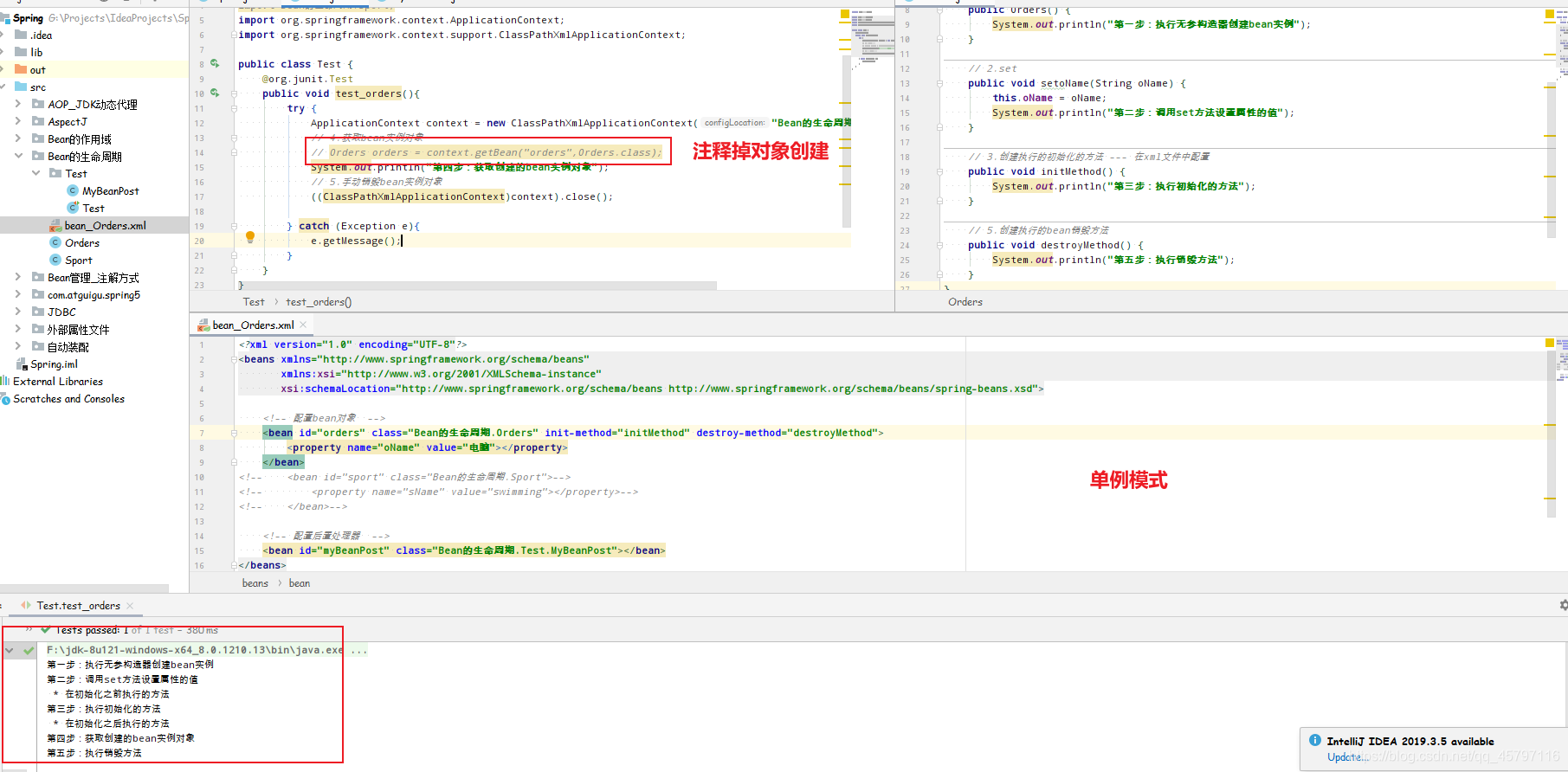
Task: Click the Spring.iml module file icon
Action: [23, 364]
